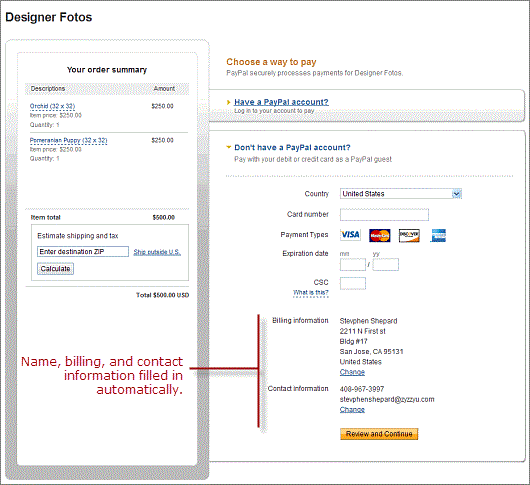Click the CSC input box

[353, 283]
